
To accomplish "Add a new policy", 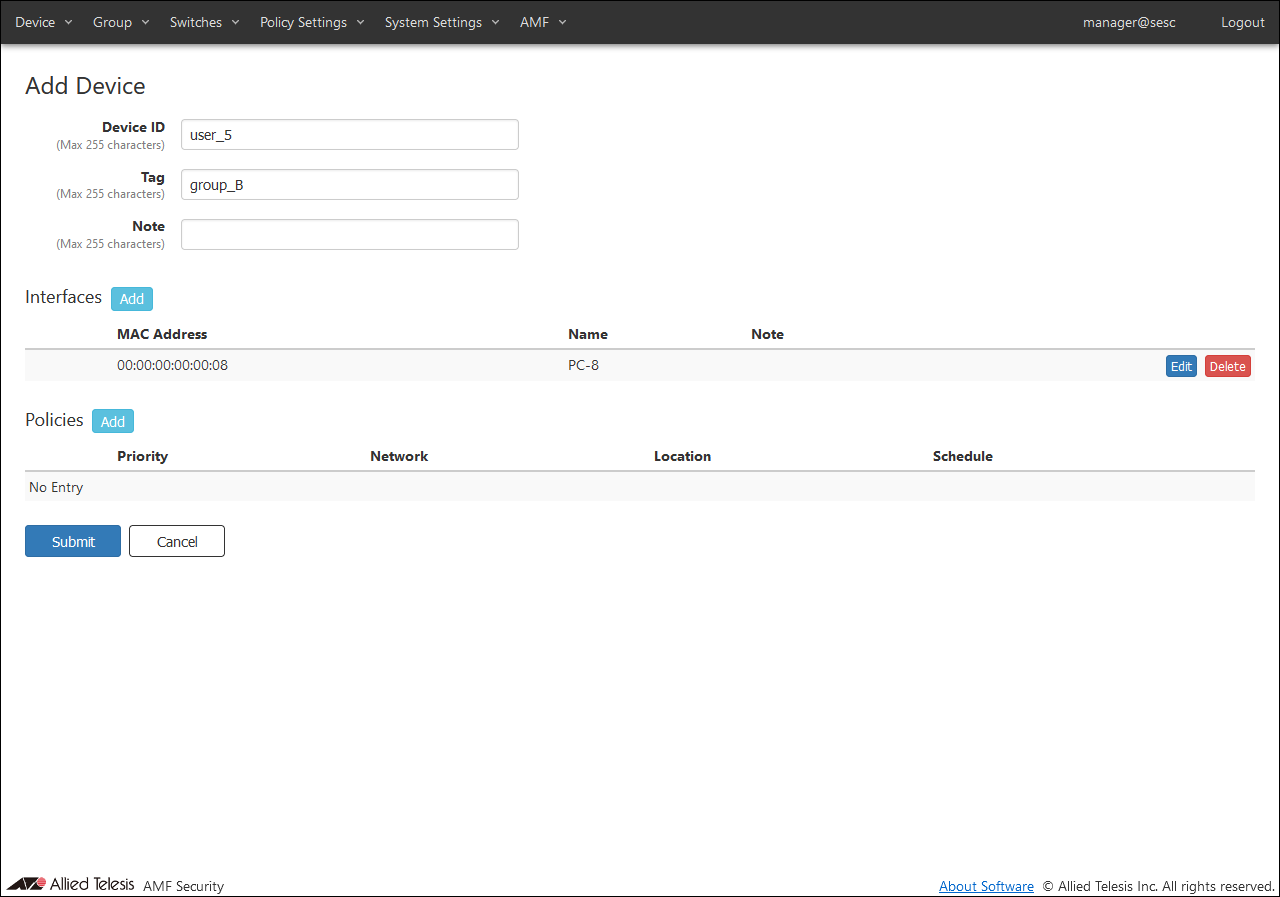I will pyautogui.click(x=113, y=422).
